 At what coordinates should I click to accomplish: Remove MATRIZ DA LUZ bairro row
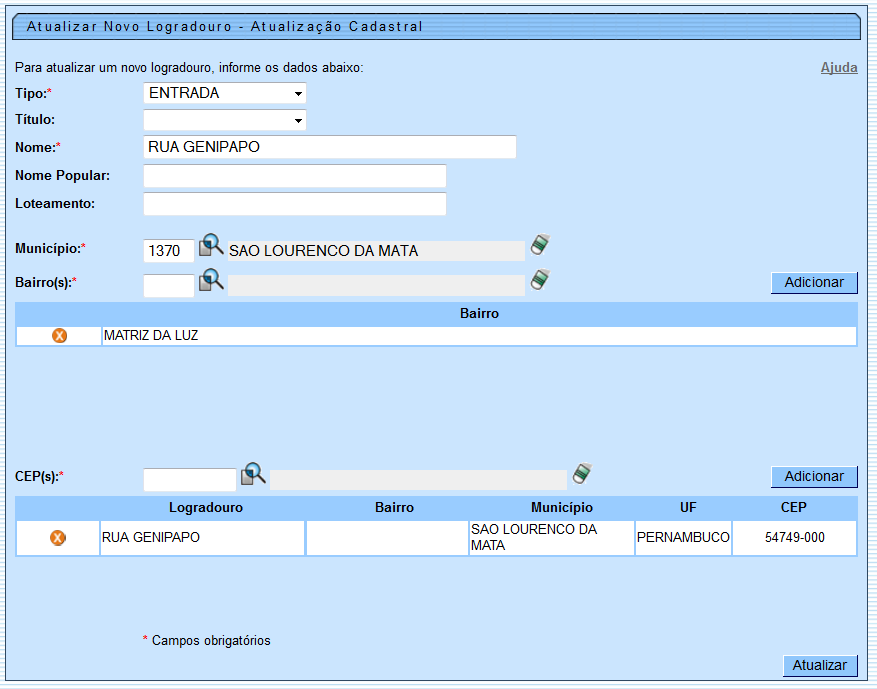59,336
